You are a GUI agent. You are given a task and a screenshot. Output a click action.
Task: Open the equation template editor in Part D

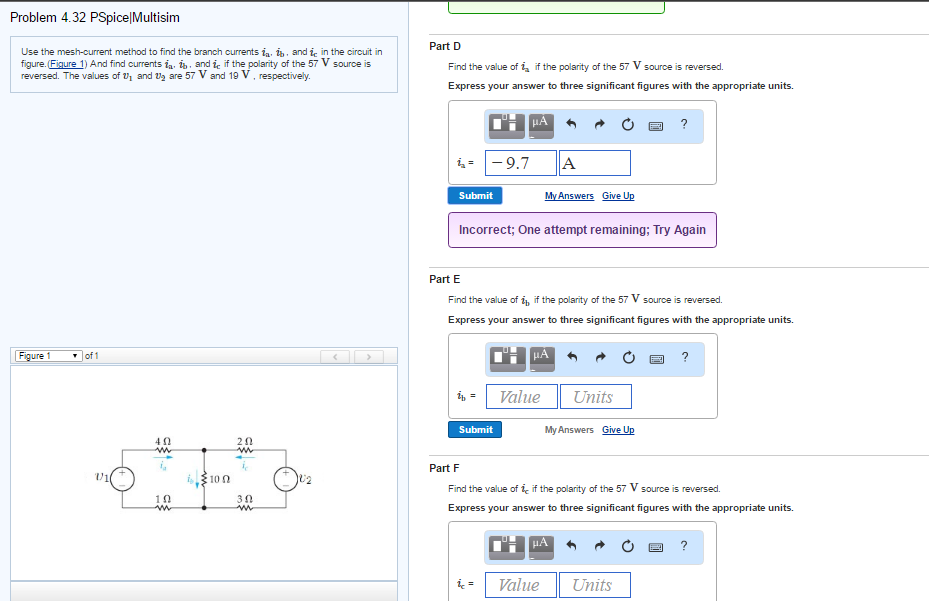tap(505, 125)
